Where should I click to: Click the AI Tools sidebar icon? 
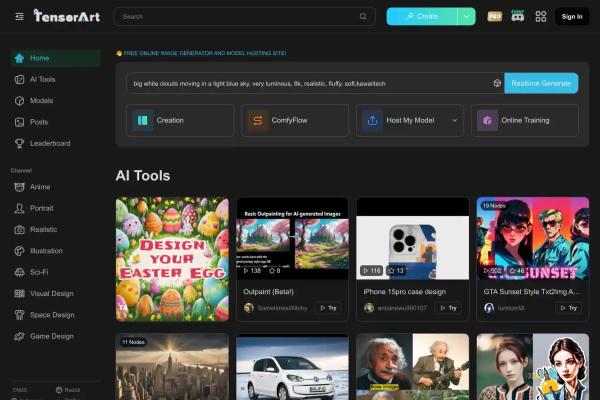point(19,79)
